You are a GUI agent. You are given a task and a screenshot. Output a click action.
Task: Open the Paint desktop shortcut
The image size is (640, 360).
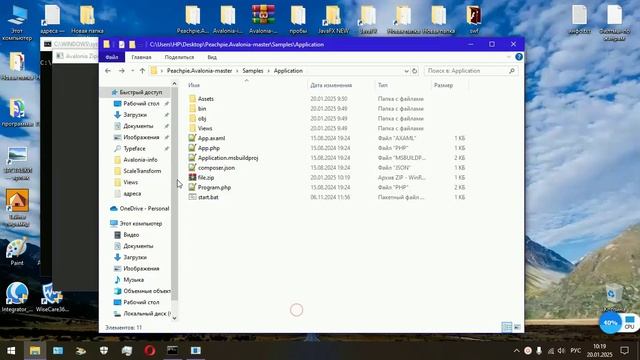[17, 251]
